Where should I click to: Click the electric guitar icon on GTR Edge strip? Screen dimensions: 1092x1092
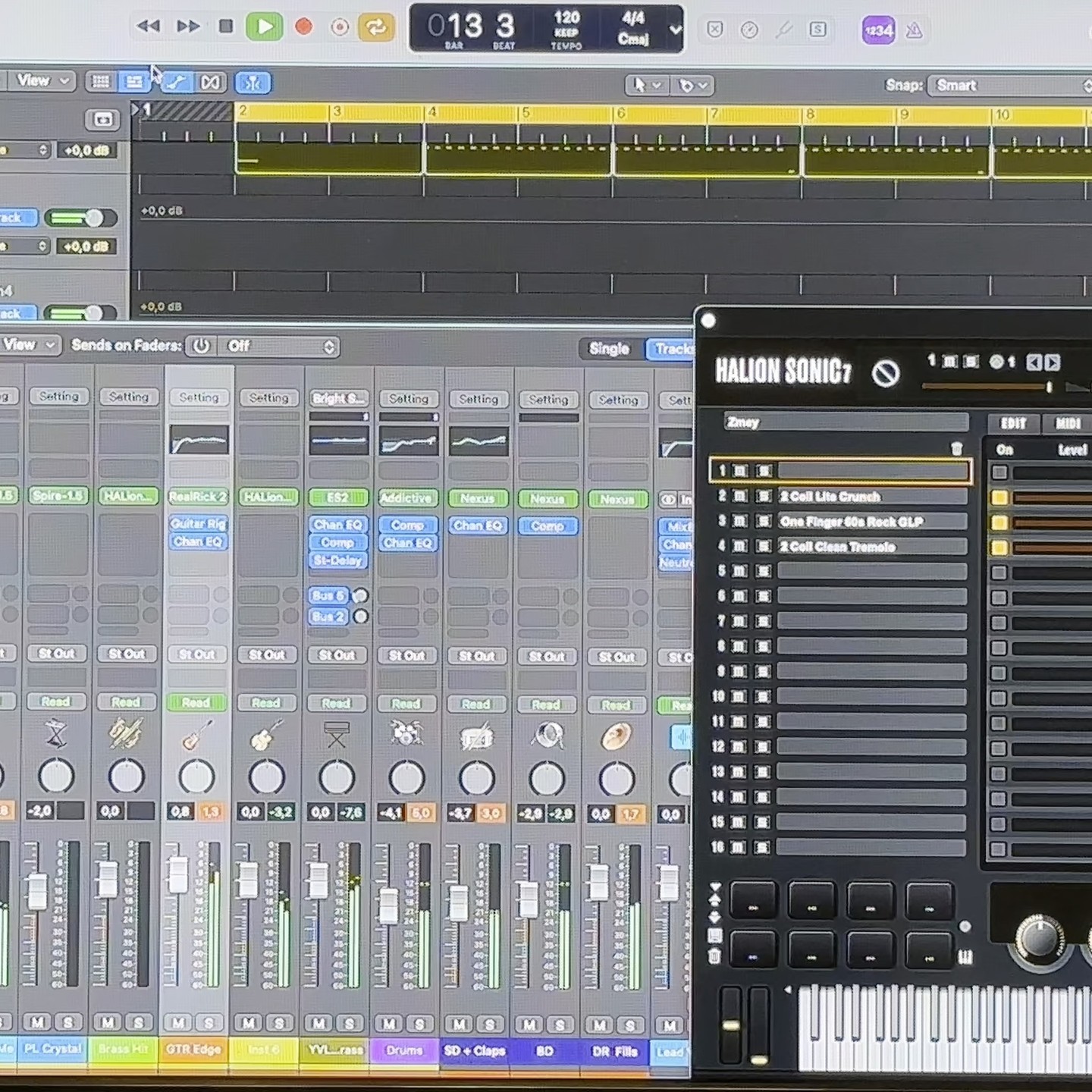(196, 733)
